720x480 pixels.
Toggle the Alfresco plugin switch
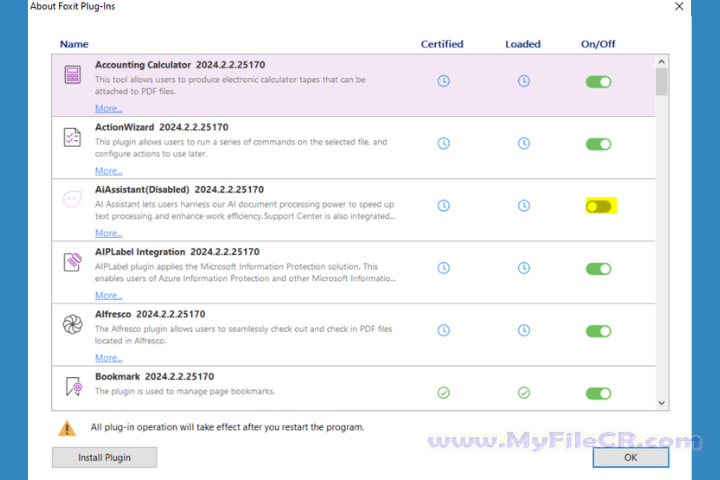pos(598,331)
